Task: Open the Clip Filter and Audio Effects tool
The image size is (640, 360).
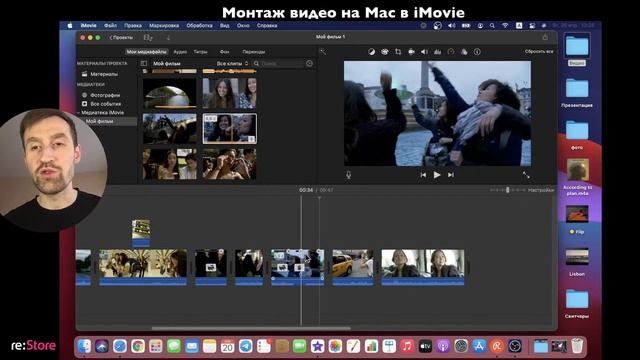Action: [464, 52]
